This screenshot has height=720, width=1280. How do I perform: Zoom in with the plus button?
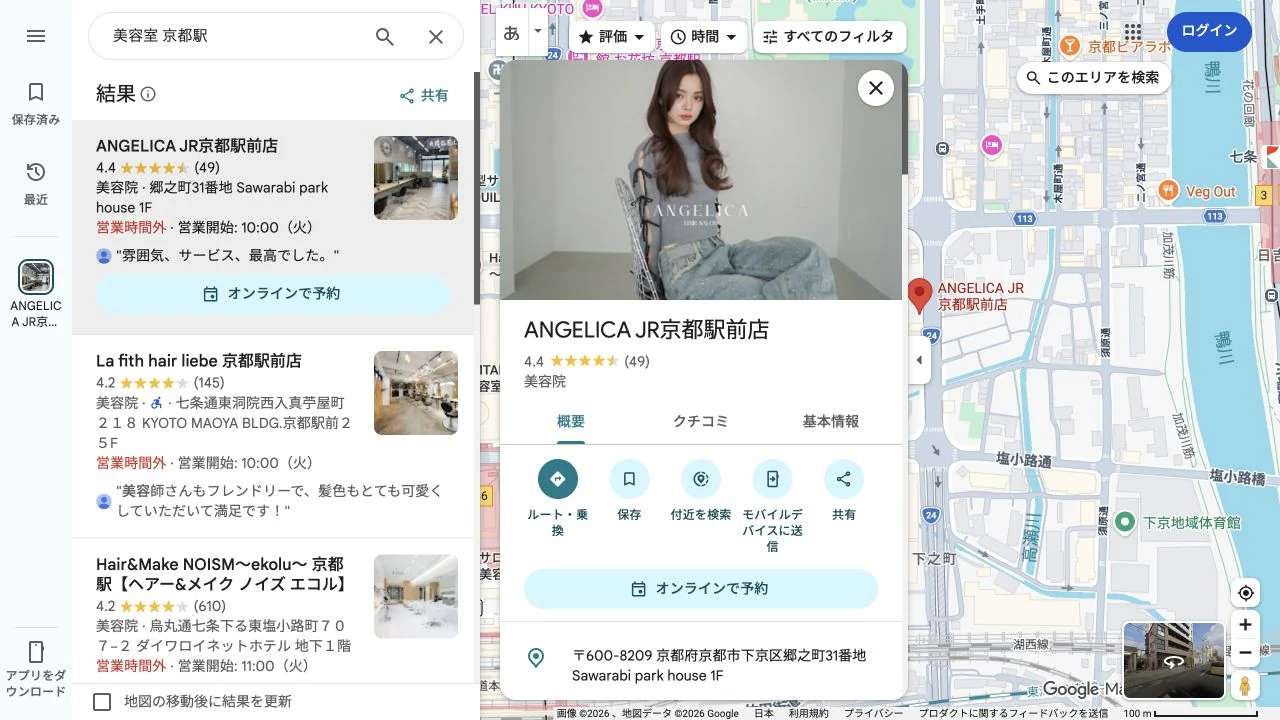pyautogui.click(x=1245, y=625)
